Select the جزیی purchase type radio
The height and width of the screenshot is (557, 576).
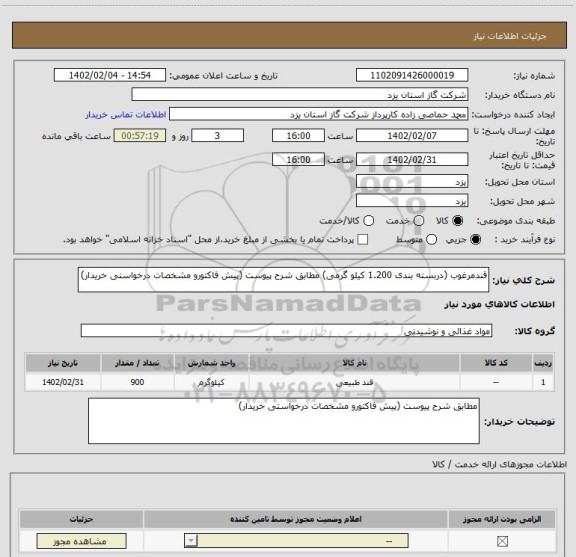476,240
